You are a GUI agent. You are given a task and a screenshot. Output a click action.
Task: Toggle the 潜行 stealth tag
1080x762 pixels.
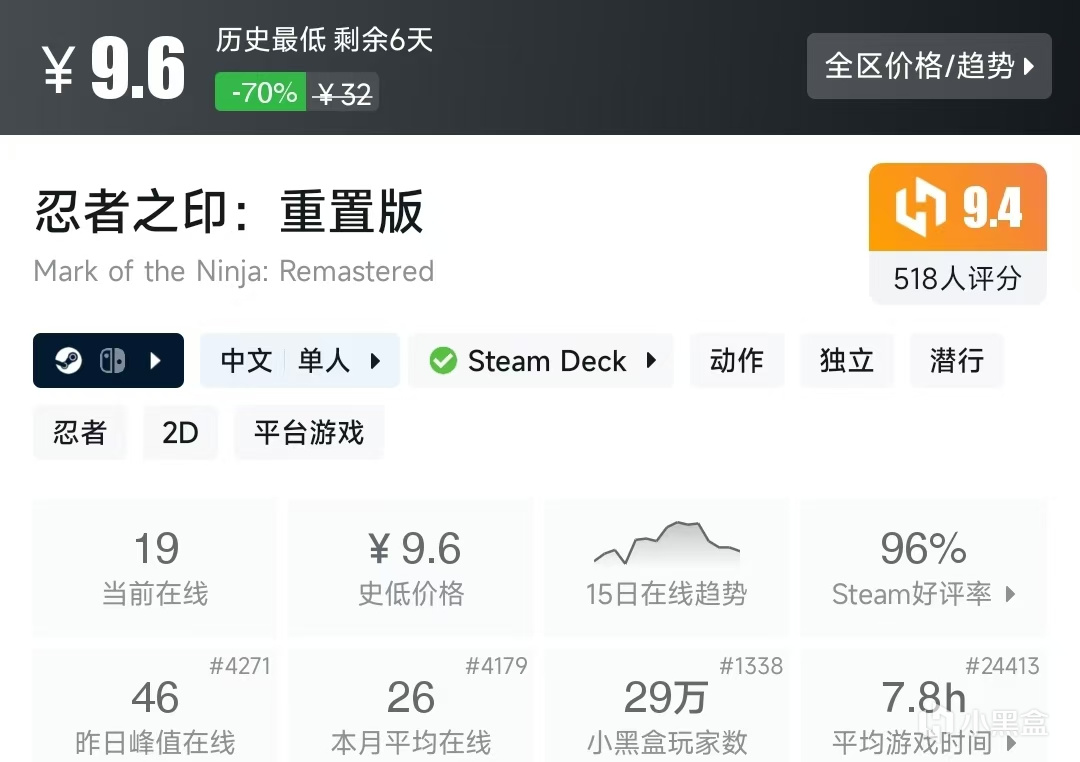tap(956, 361)
